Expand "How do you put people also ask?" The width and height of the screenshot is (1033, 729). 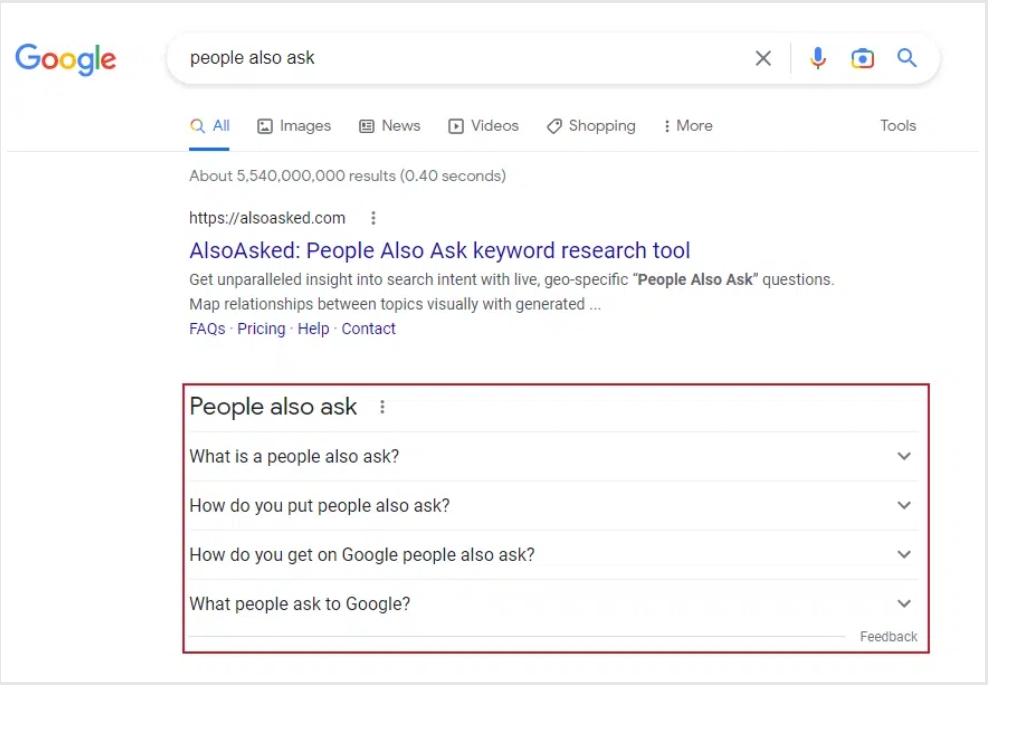click(x=904, y=506)
